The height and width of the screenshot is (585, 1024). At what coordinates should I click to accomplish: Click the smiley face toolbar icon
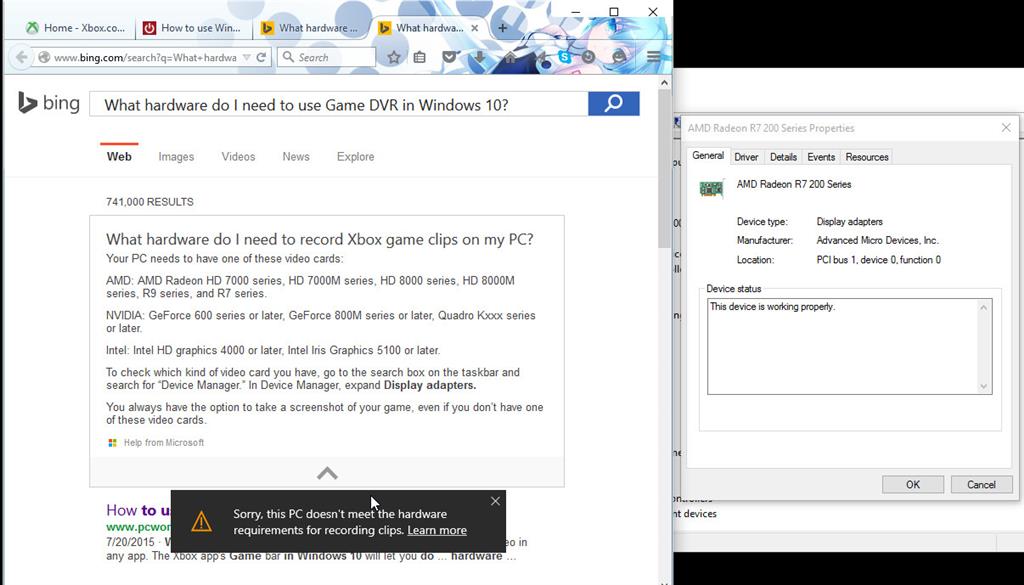(619, 57)
